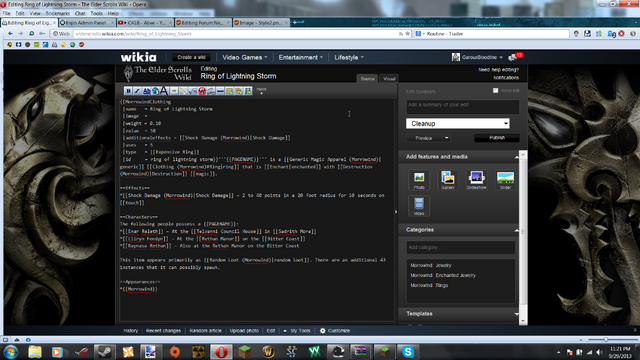Open the Tools menu in Opera

click(96, 13)
